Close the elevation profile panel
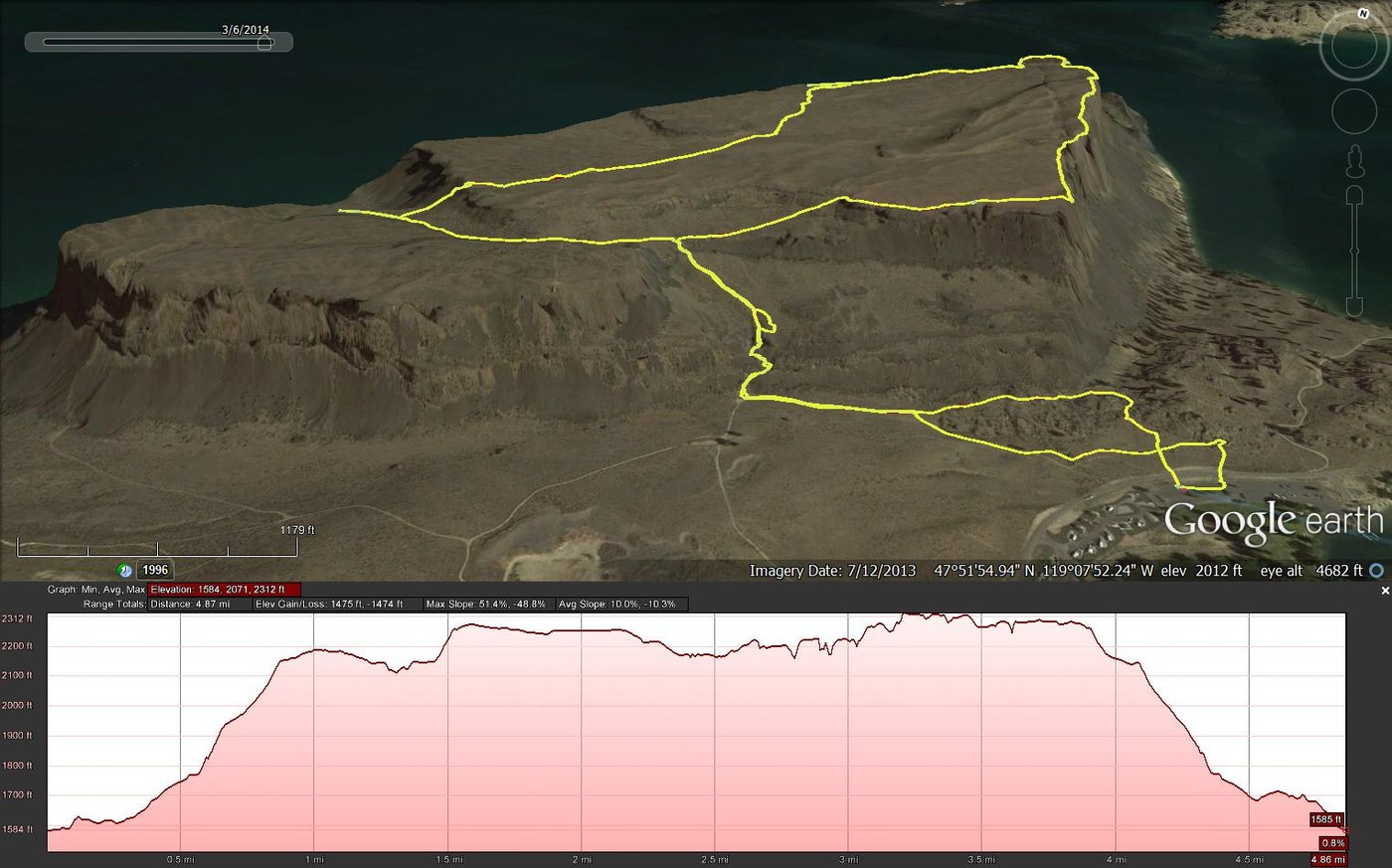Viewport: 1392px width, 868px height. coord(1385,591)
